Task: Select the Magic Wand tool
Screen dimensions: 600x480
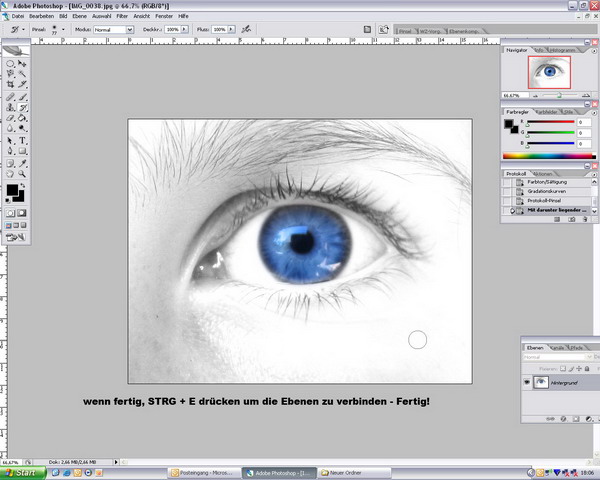Action: [x=22, y=73]
